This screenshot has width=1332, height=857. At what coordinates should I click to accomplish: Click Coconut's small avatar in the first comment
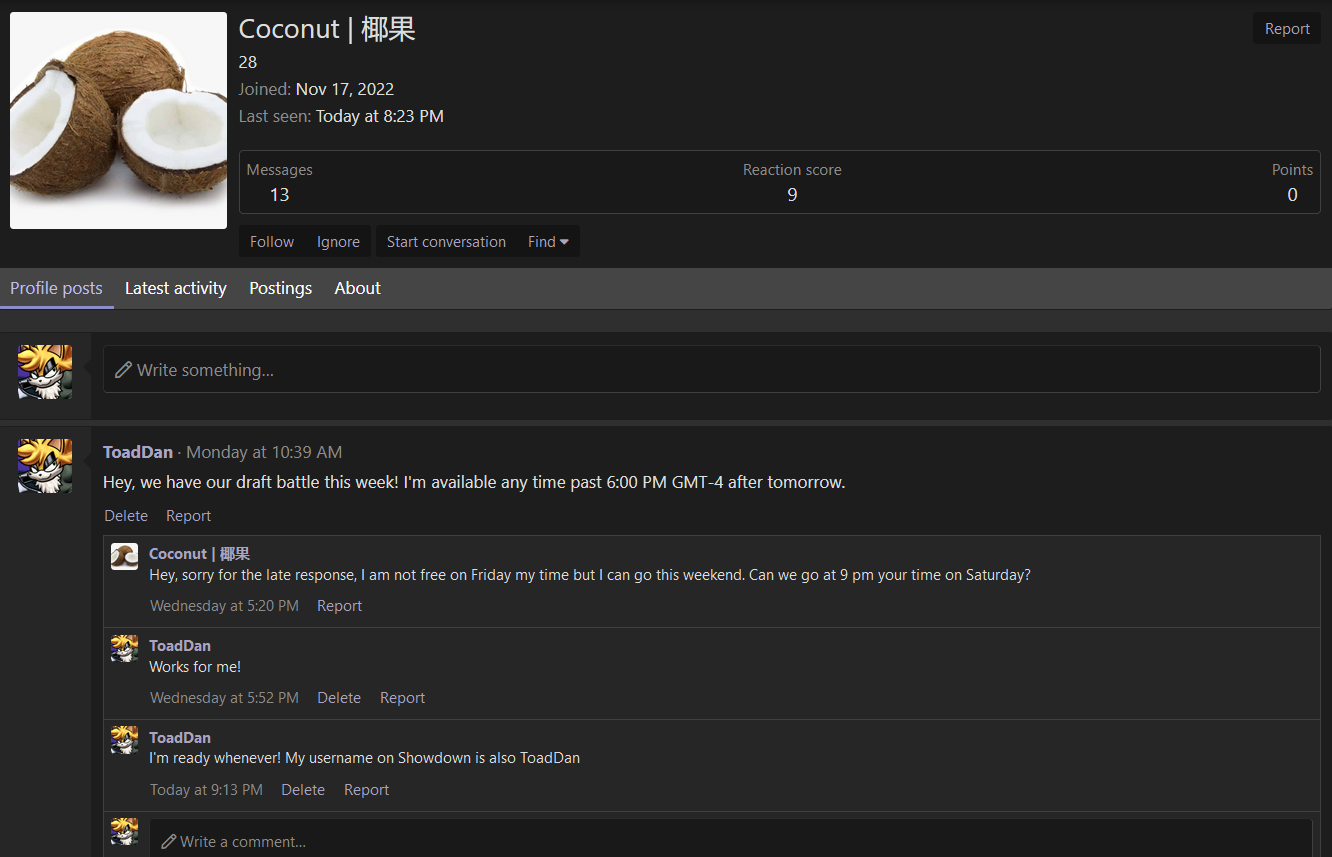tap(124, 556)
